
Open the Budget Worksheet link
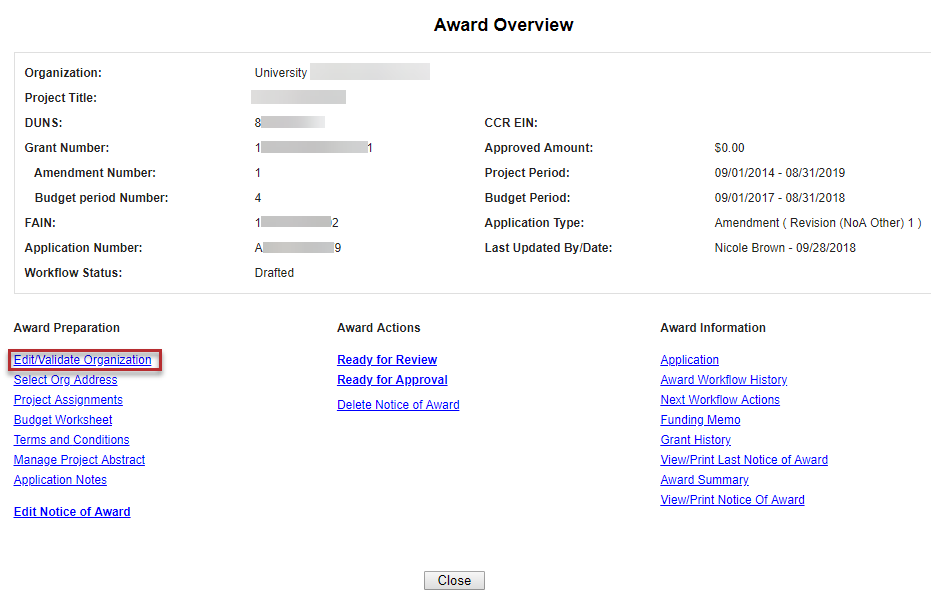pos(63,420)
